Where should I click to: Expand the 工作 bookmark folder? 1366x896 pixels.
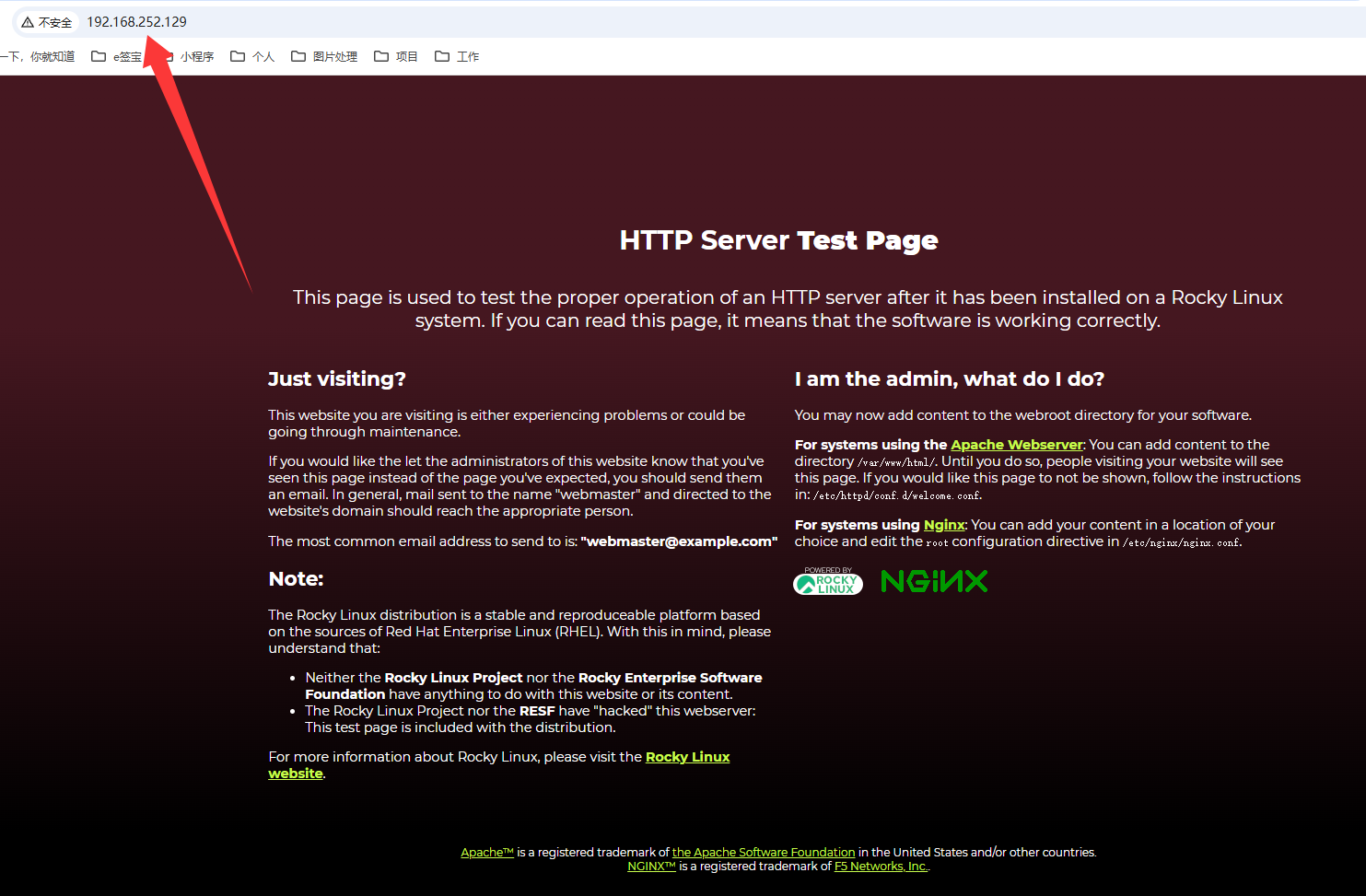coord(457,57)
